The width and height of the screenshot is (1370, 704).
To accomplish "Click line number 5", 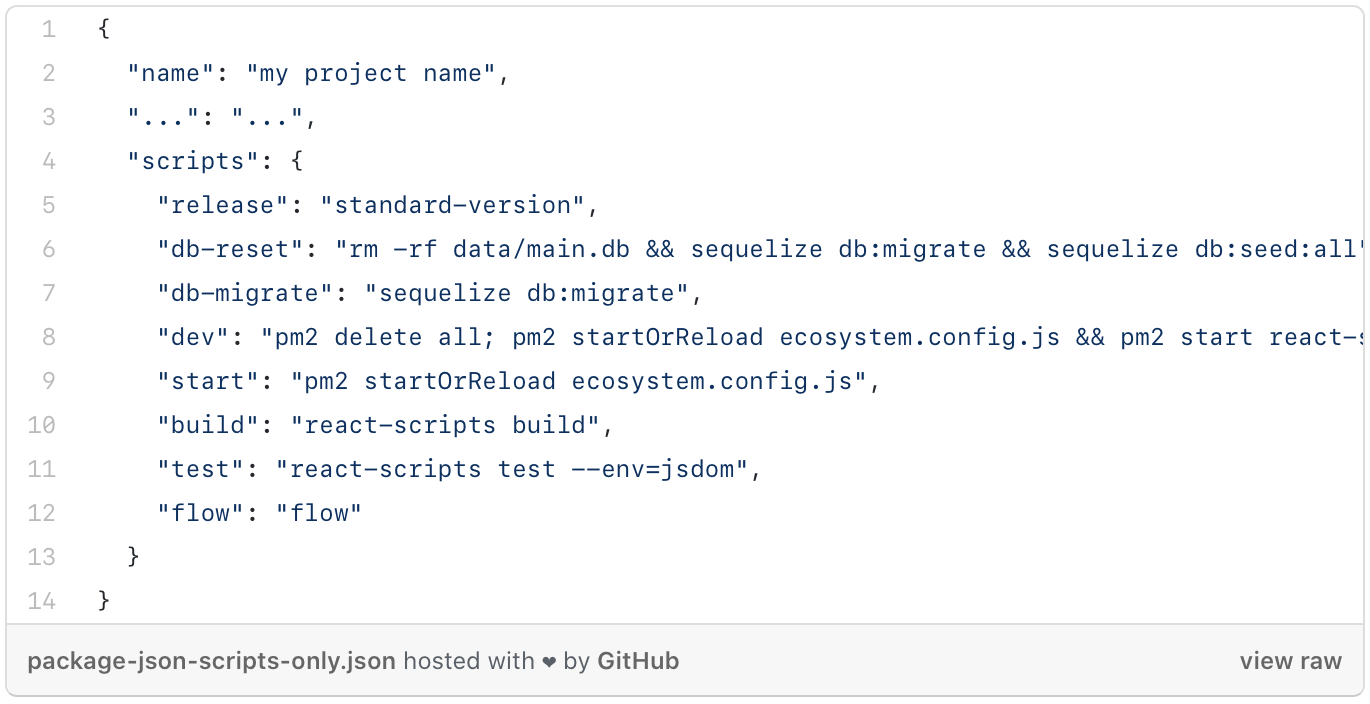I will [49, 205].
